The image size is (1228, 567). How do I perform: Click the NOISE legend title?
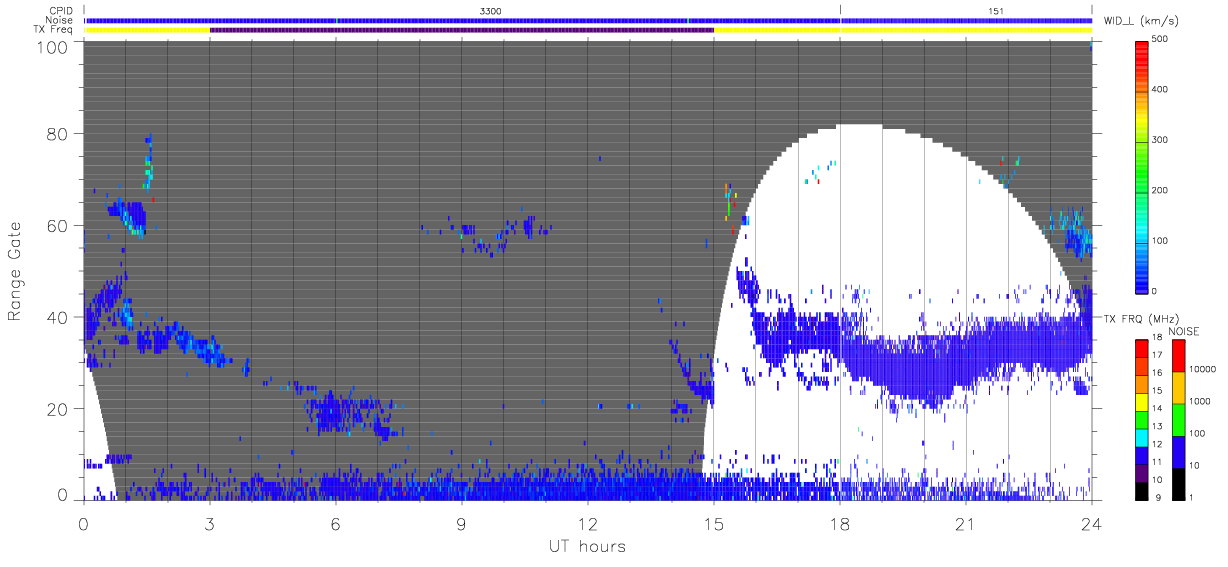point(1184,331)
